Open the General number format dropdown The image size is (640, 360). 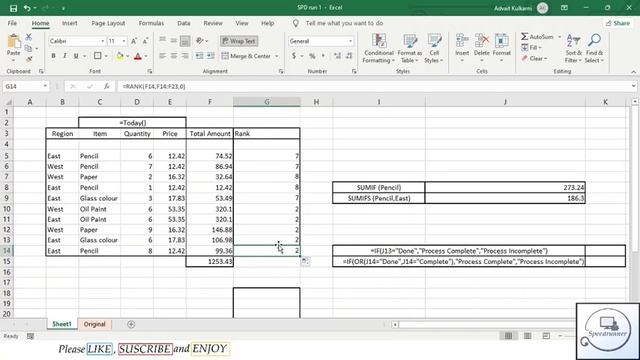(350, 41)
